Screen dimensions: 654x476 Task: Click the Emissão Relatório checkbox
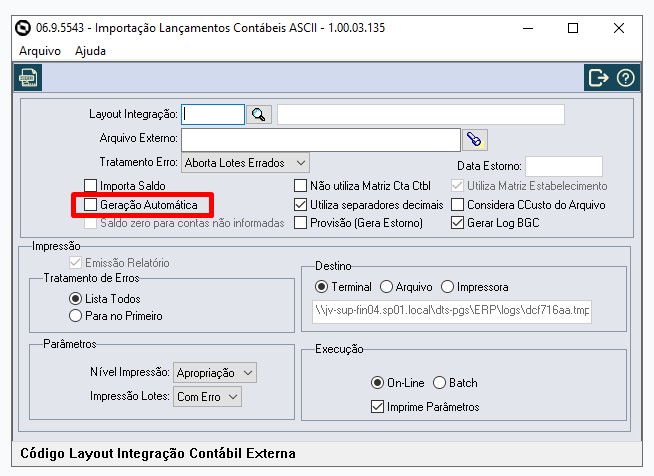tap(75, 263)
